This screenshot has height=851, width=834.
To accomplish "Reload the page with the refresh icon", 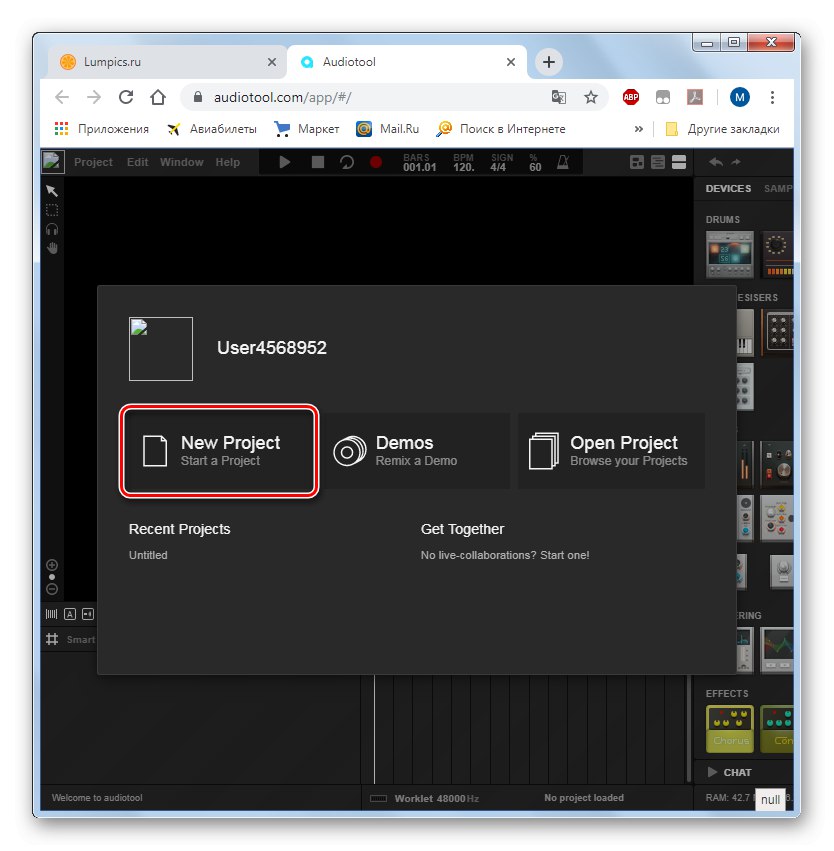I will (x=126, y=97).
